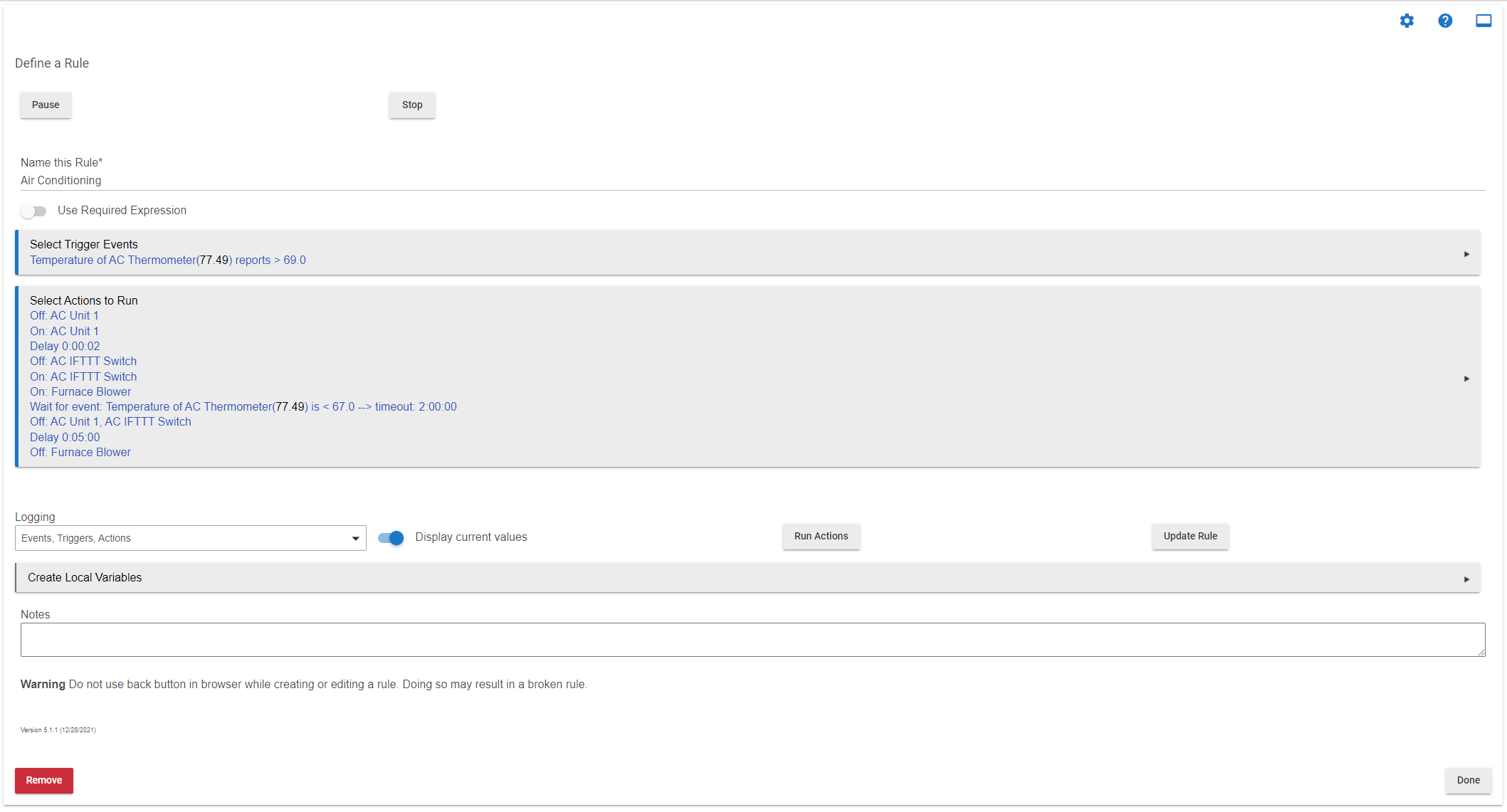Remove the rule with red Remove button
The width and height of the screenshot is (1507, 812).
[44, 780]
